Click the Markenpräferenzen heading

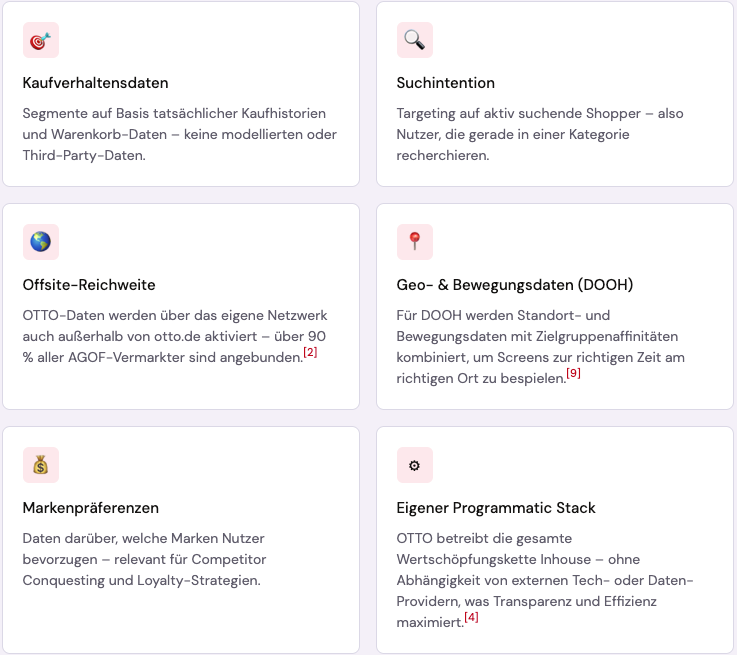coord(91,508)
